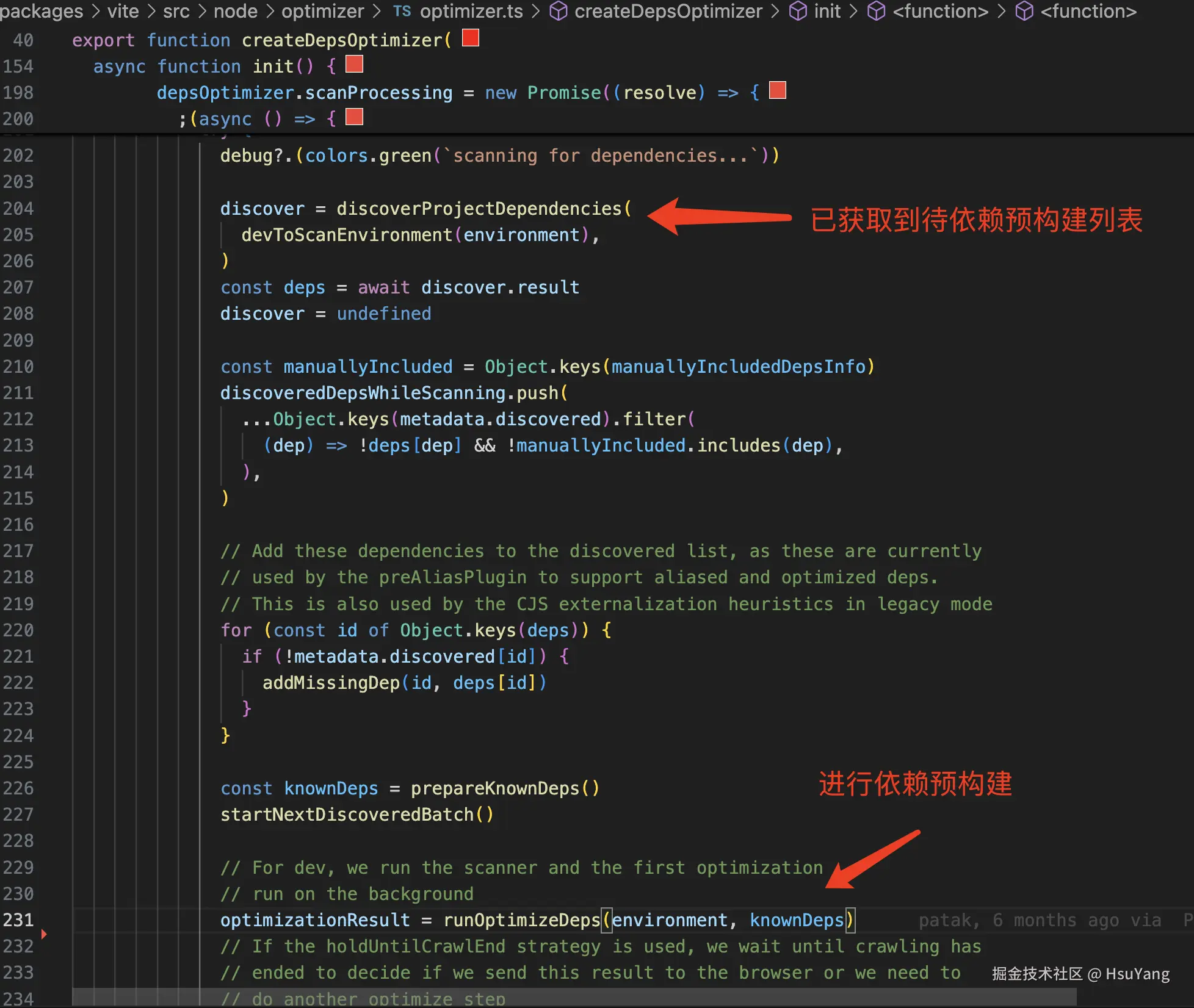Viewport: 1194px width, 1008px height.
Task: Click the createDepsOptimizer cube symbol icon
Action: (558, 11)
